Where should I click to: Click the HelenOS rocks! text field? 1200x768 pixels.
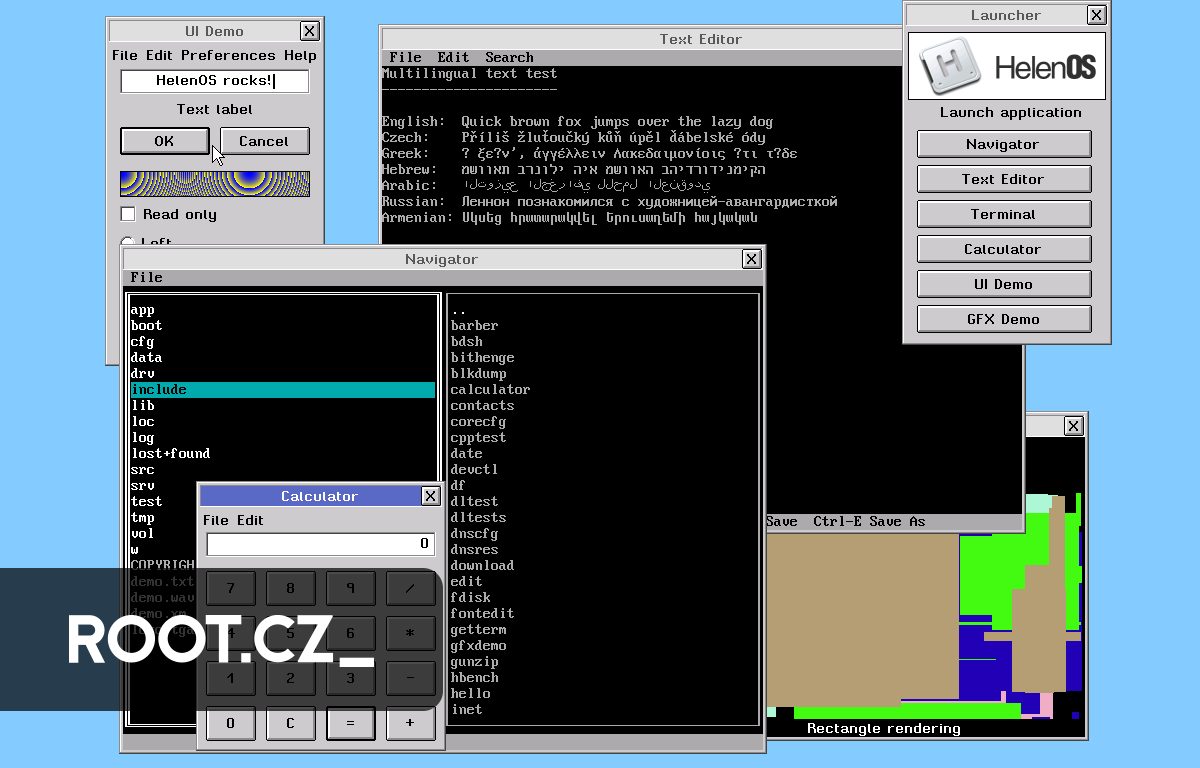click(x=214, y=81)
